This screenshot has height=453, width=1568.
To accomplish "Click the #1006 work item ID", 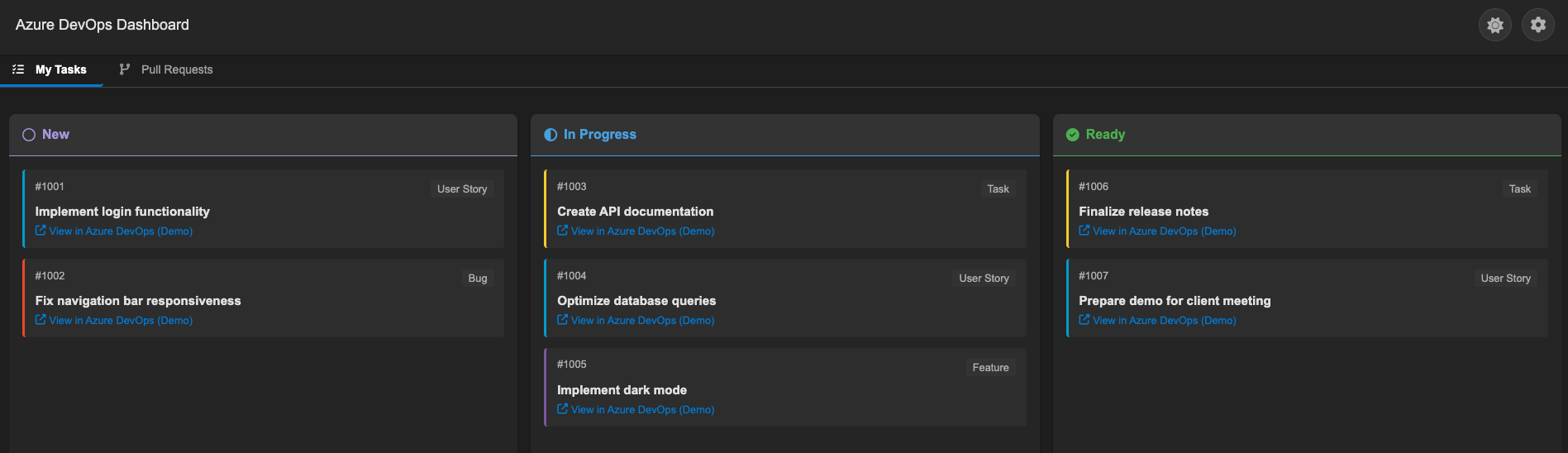I will click(x=1093, y=187).
